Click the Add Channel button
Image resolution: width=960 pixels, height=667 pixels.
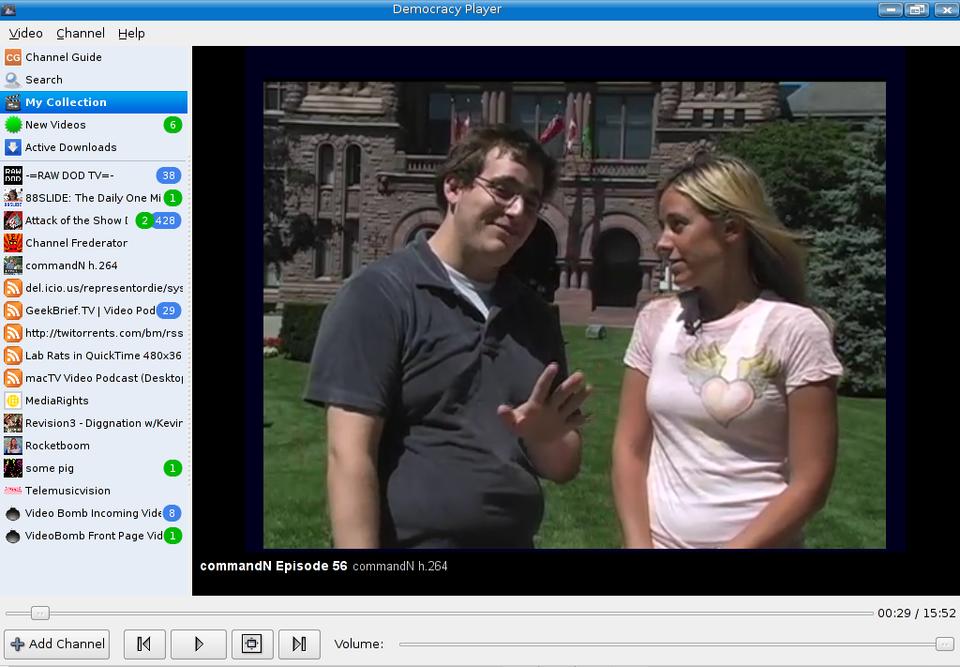tap(57, 644)
